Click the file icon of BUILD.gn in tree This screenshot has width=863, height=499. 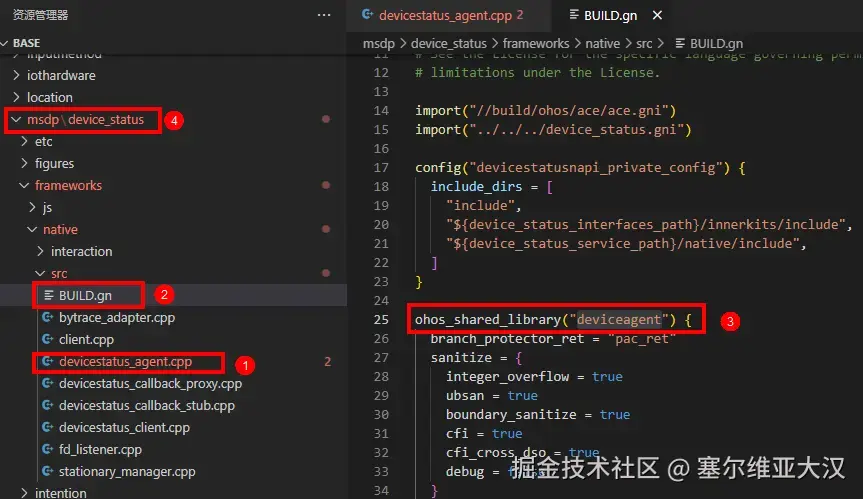click(x=48, y=295)
